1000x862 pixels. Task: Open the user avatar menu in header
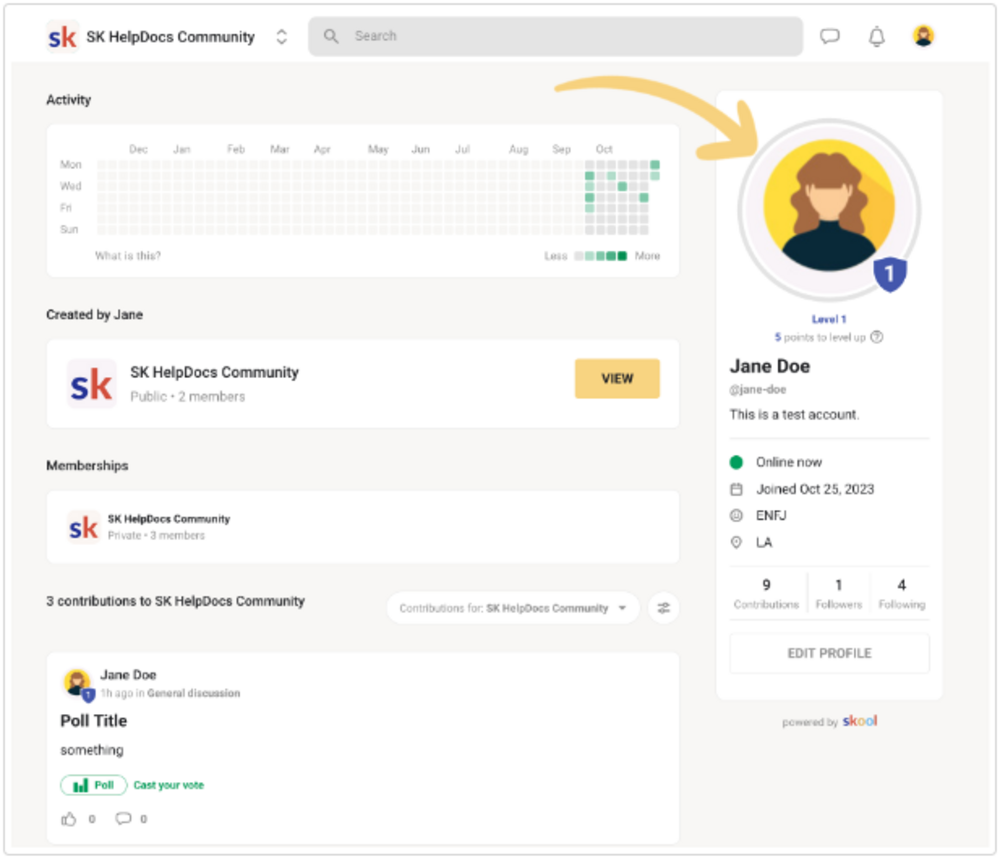[923, 36]
